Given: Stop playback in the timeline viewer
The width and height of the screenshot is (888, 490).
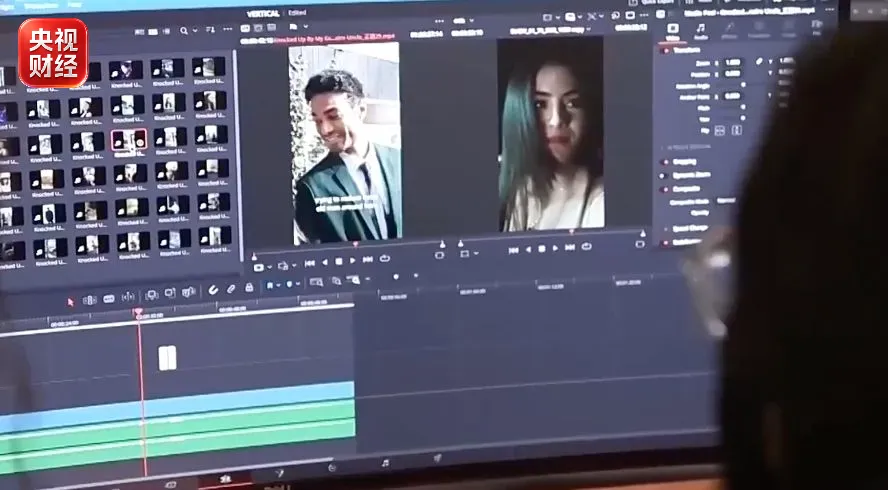Looking at the screenshot, I should 541,248.
